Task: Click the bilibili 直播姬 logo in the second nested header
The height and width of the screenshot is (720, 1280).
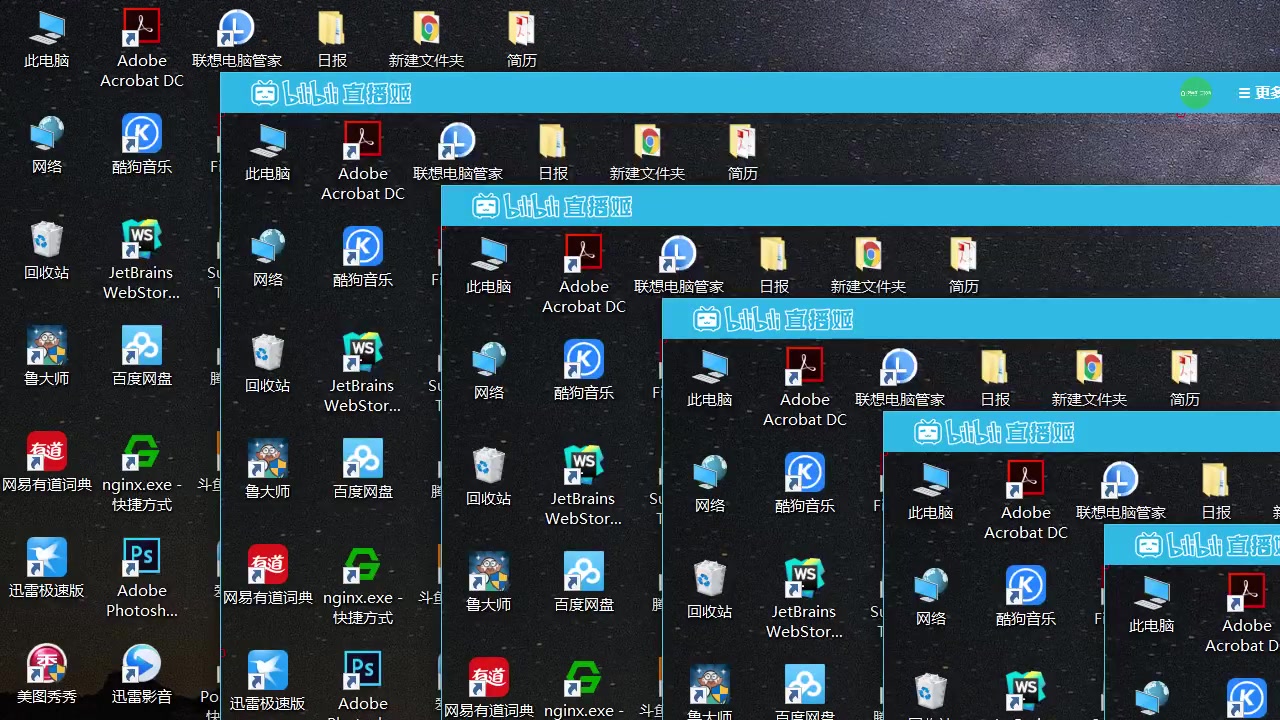Action: click(552, 207)
